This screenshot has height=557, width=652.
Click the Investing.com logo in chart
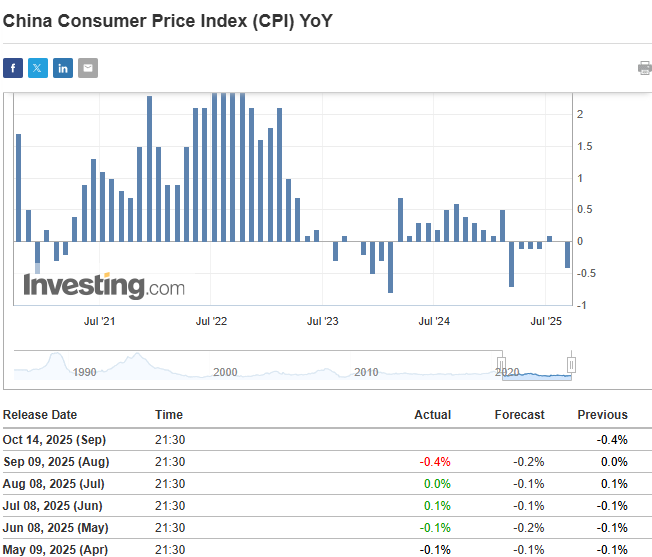coord(104,286)
